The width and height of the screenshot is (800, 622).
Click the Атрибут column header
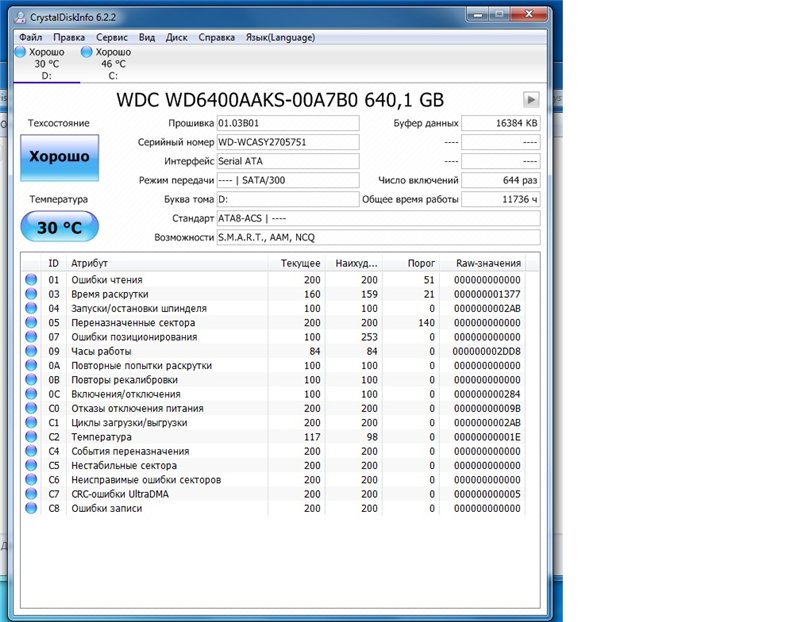(x=167, y=263)
